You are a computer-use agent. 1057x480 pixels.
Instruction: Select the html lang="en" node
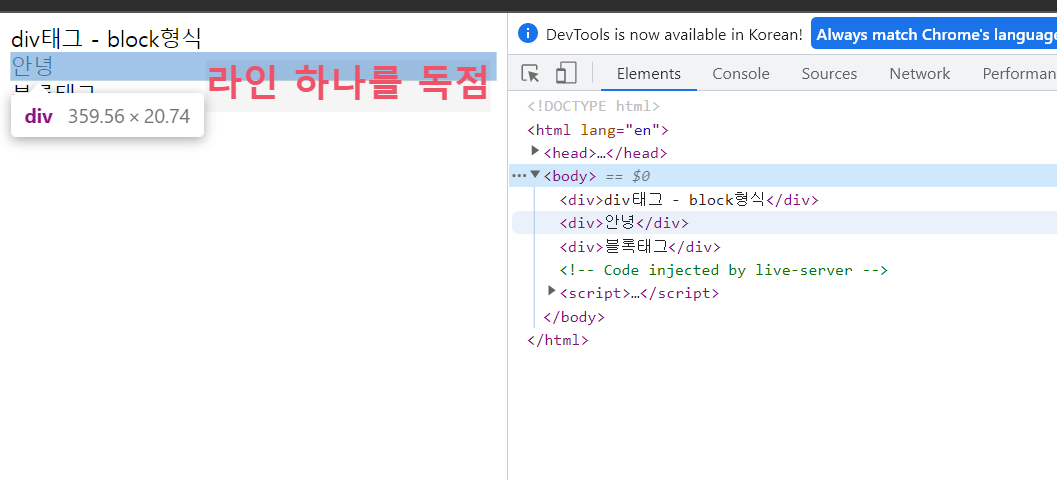tap(598, 129)
